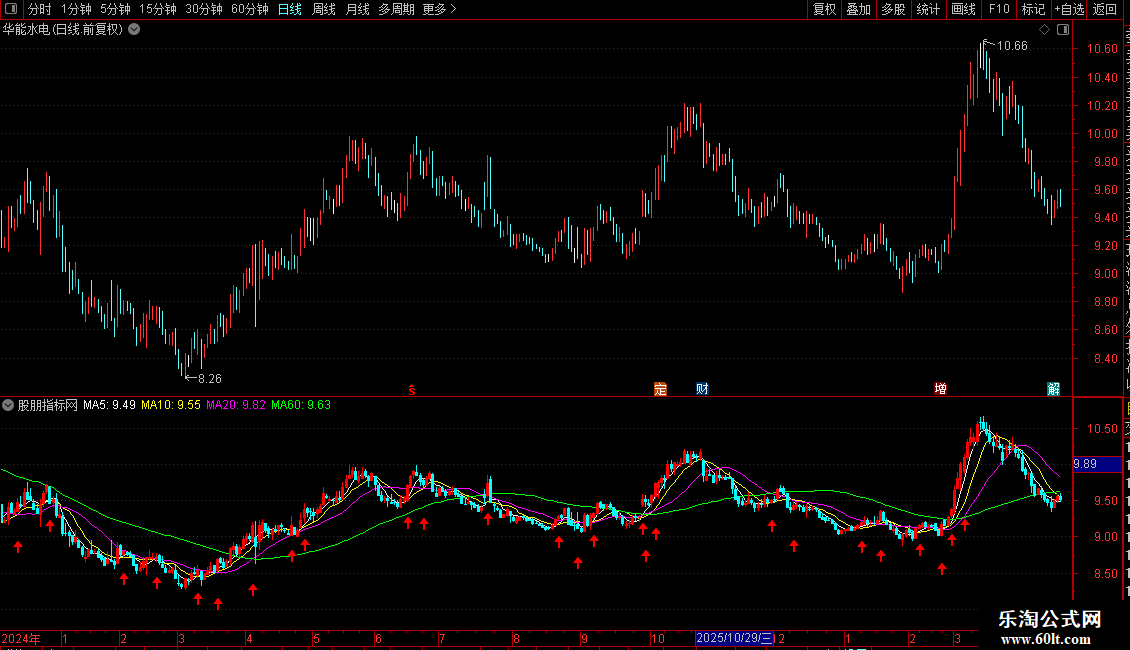Viewport: 1130px width, 650px height.
Task: Open the 复权 adjustment options
Action: click(x=824, y=9)
